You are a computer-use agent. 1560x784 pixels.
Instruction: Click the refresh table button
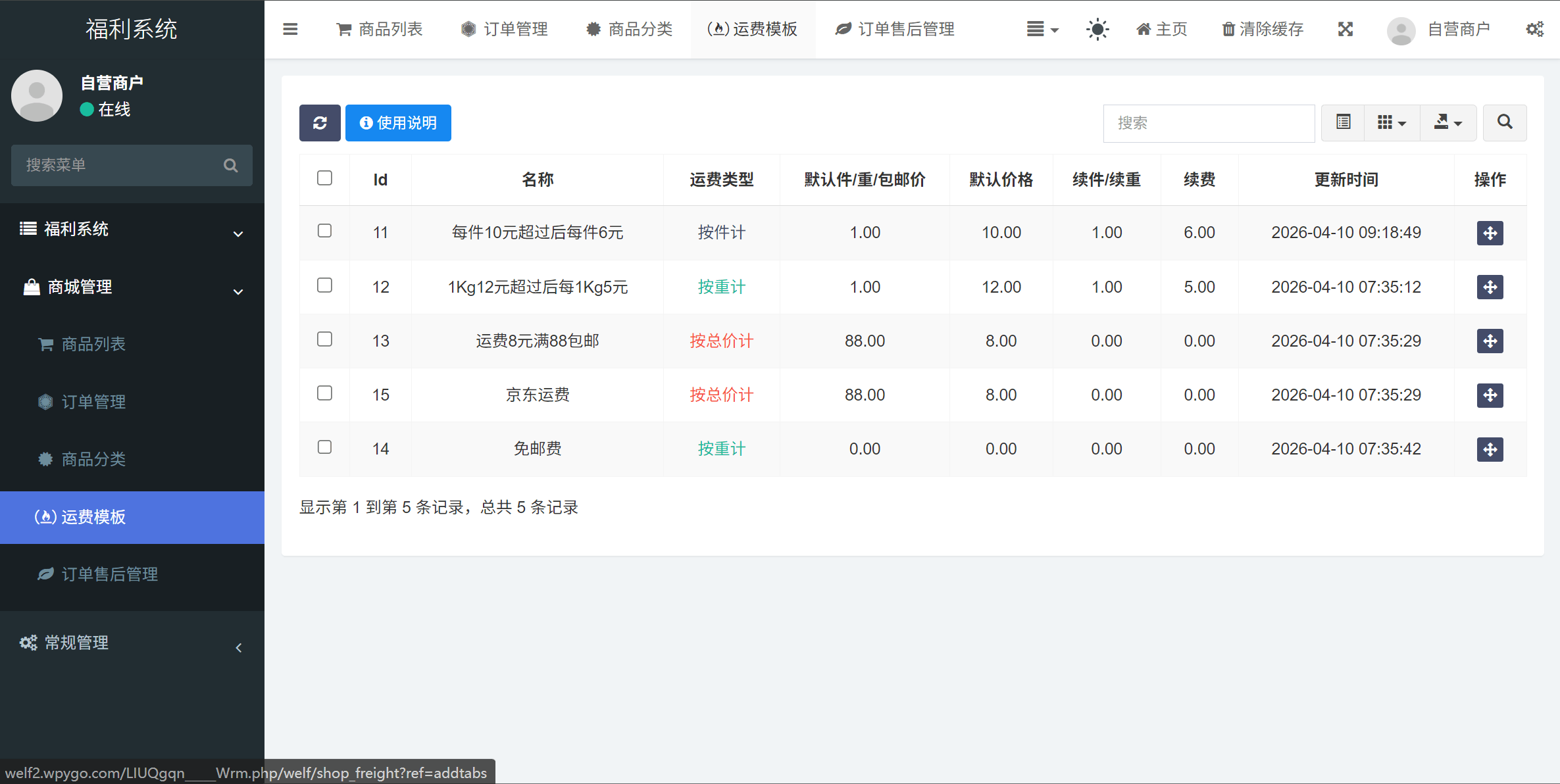coord(320,123)
